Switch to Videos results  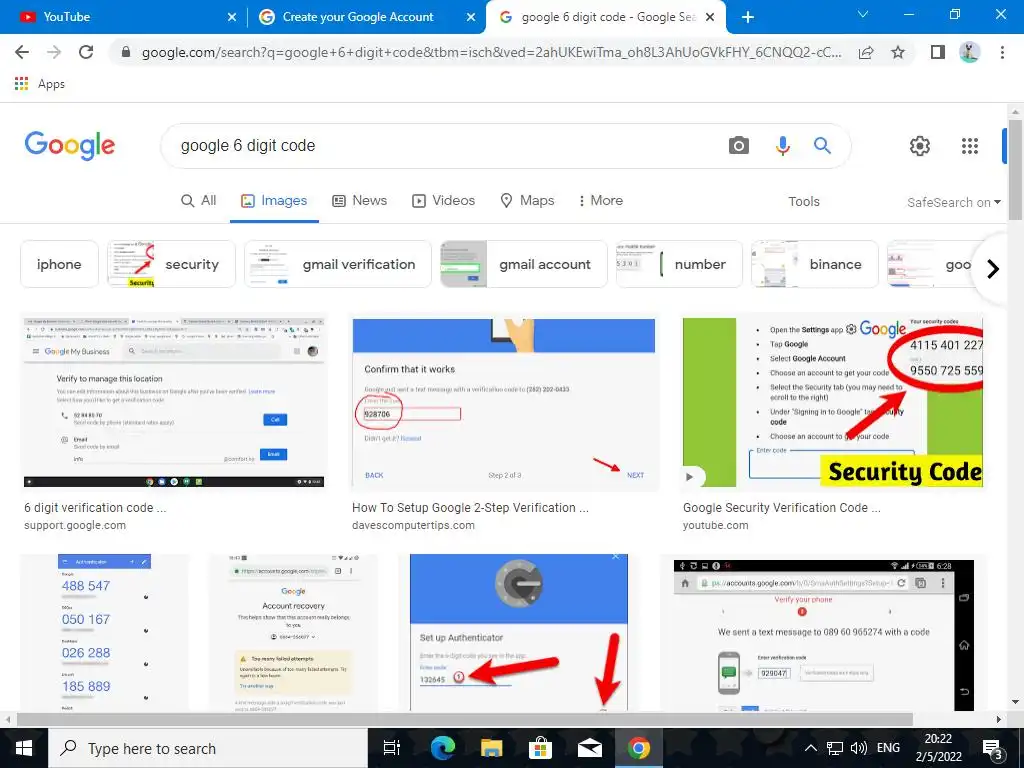tap(443, 200)
